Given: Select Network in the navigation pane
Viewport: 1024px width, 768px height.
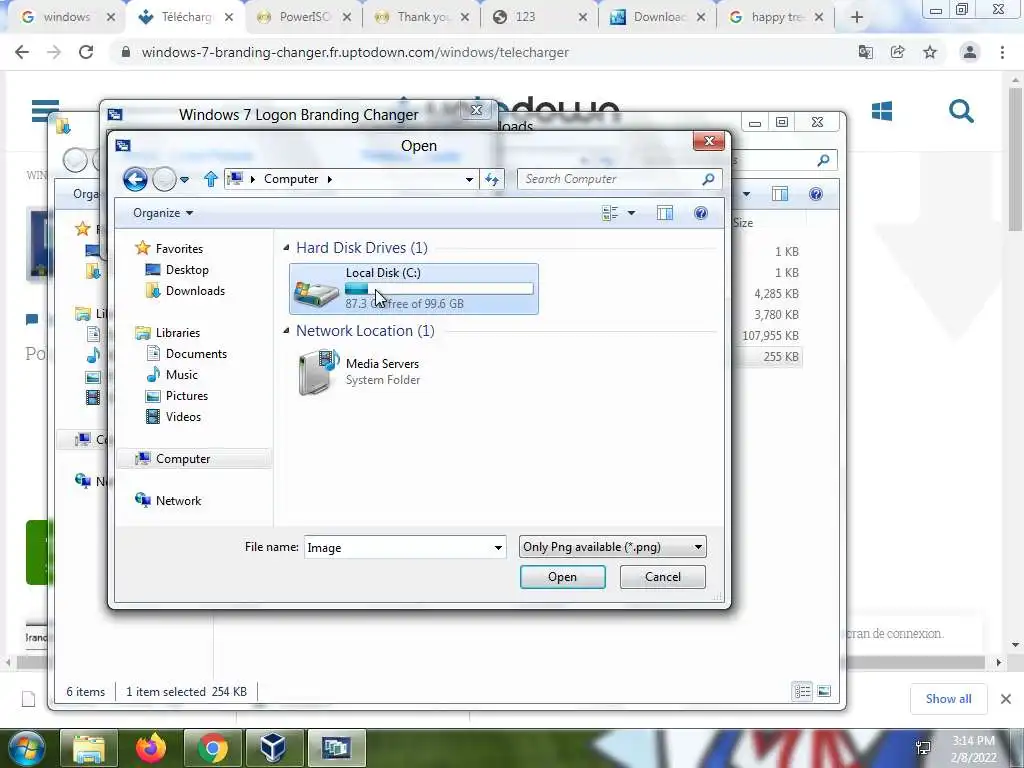Looking at the screenshot, I should point(178,501).
